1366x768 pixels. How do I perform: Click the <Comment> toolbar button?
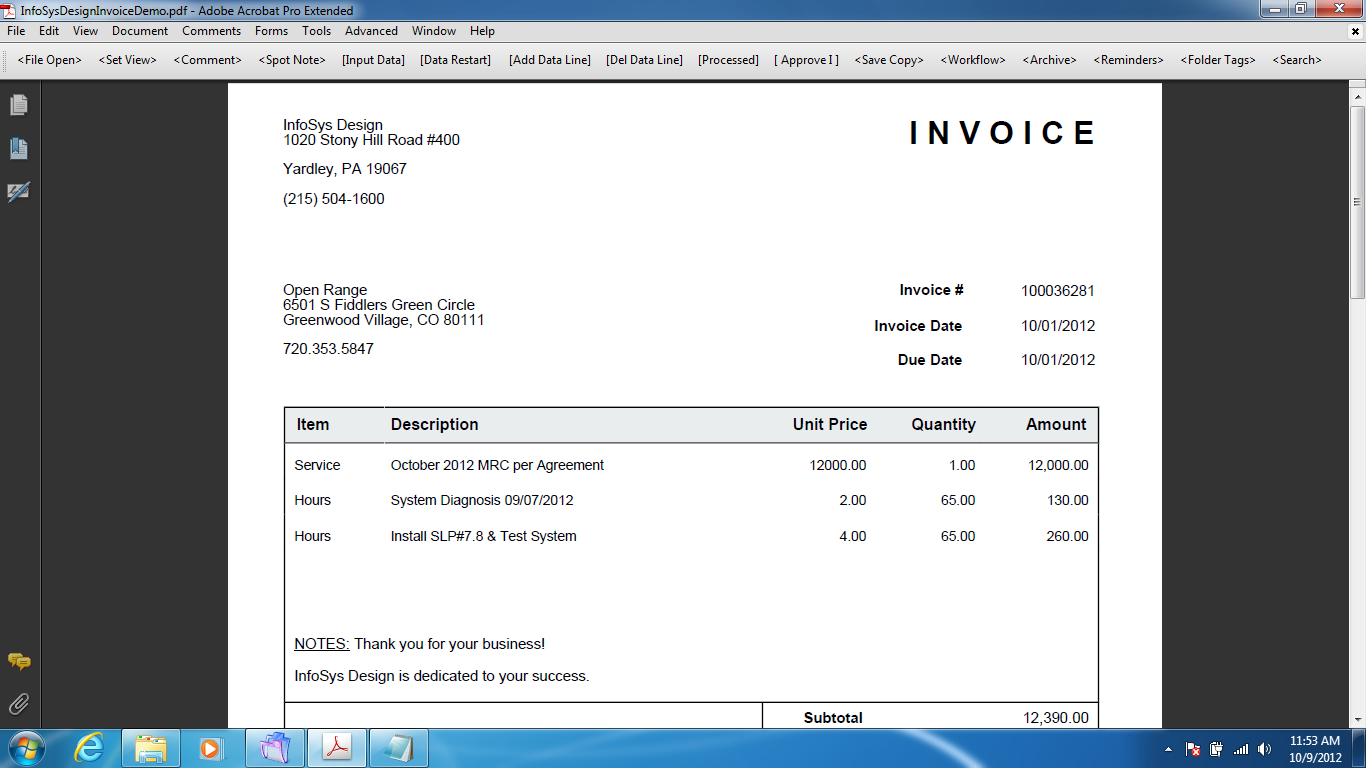pyautogui.click(x=208, y=60)
